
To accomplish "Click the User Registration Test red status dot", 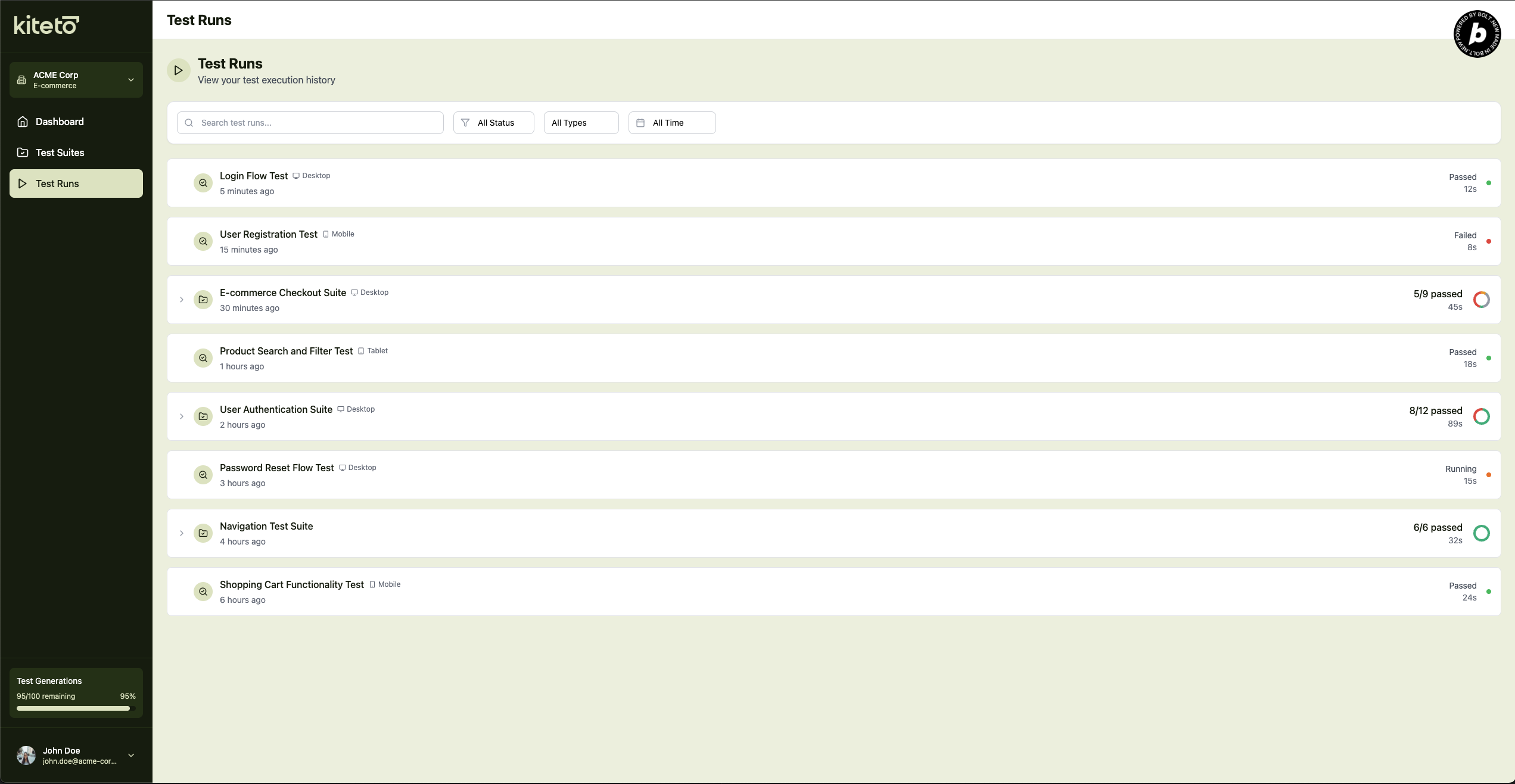I will (x=1488, y=241).
